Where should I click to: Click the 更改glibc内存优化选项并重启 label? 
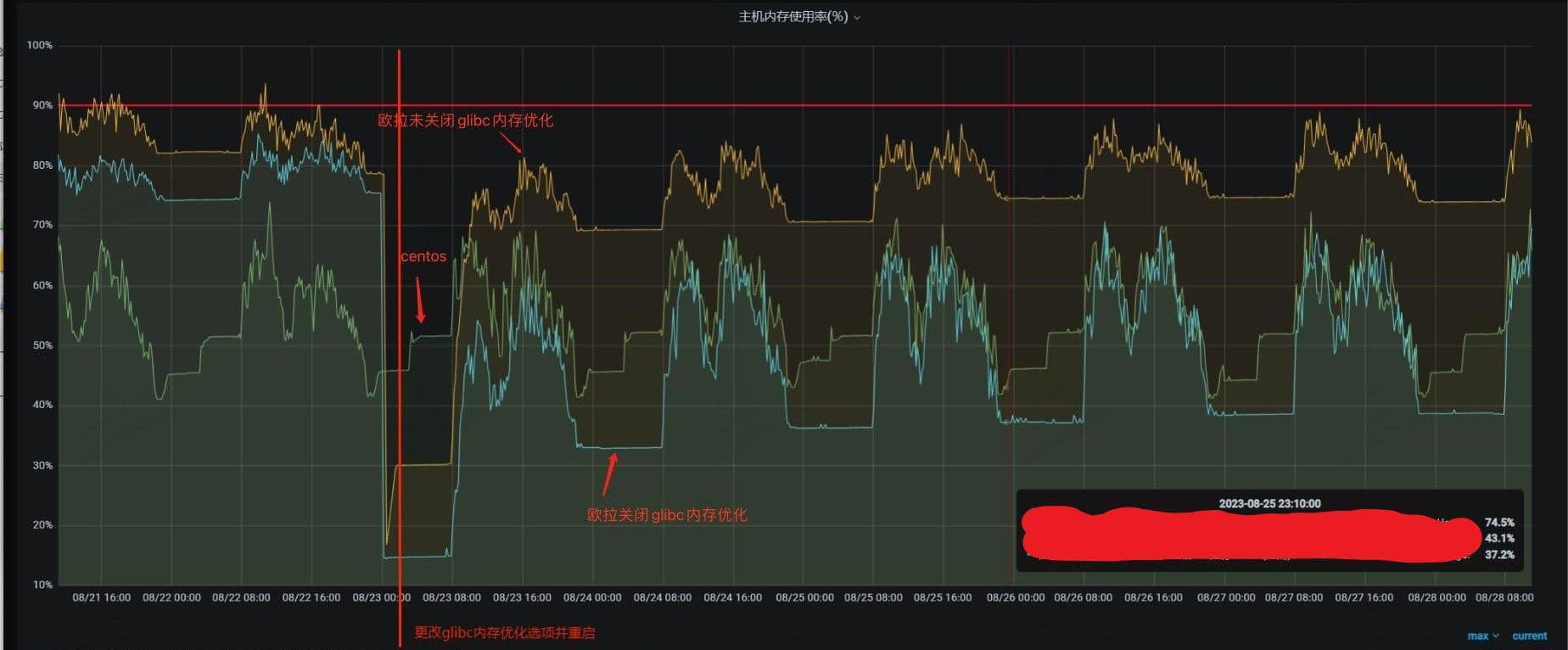tap(504, 633)
